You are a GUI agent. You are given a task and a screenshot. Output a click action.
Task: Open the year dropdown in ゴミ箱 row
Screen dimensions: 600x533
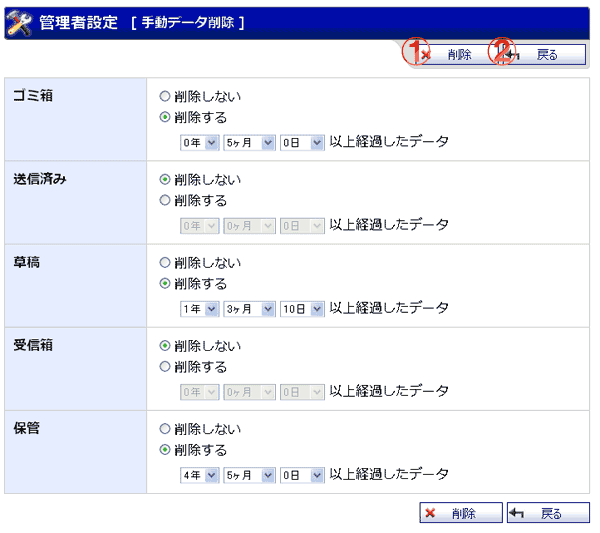(x=199, y=143)
